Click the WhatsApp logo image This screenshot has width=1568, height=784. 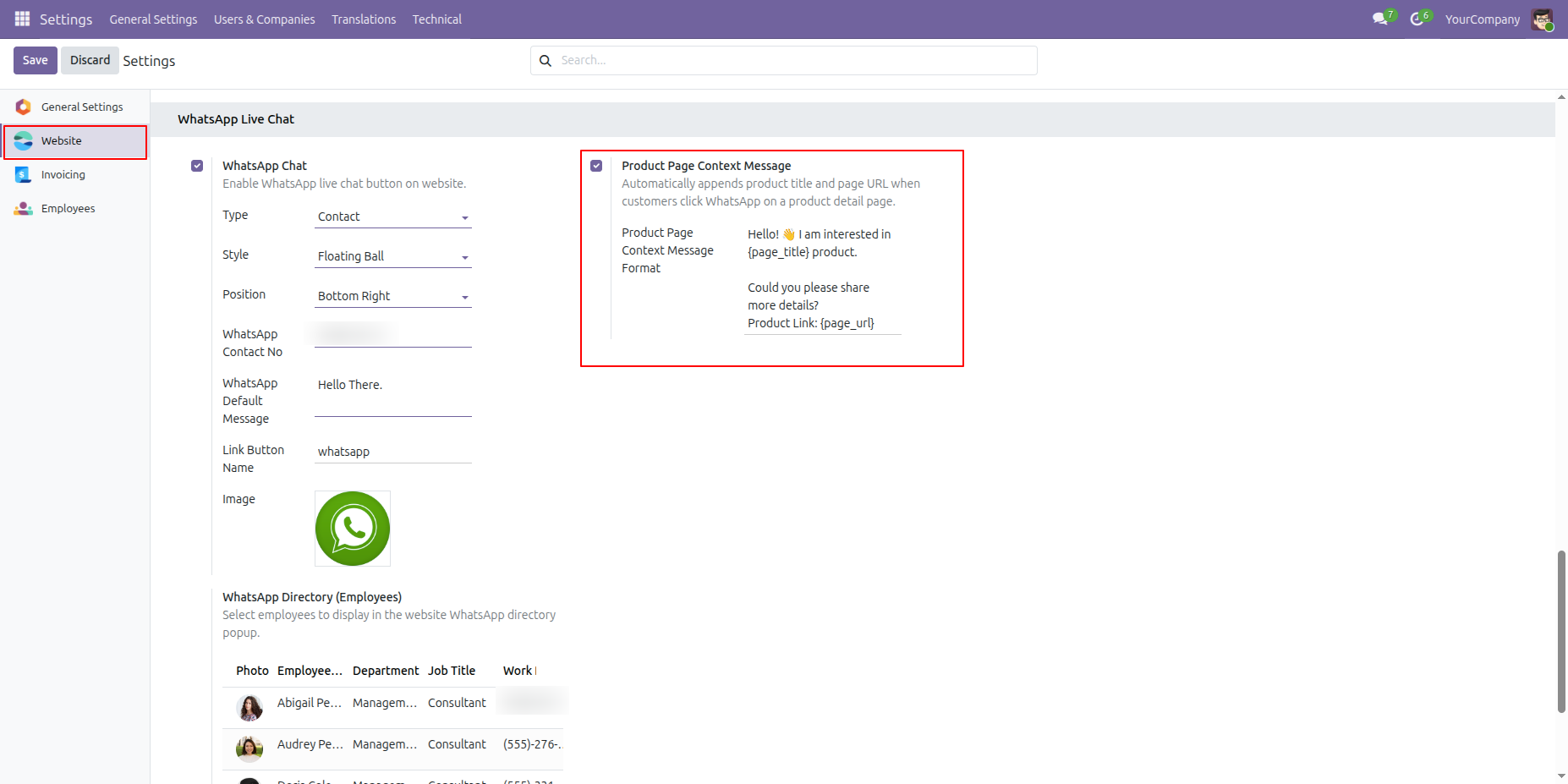tap(353, 529)
